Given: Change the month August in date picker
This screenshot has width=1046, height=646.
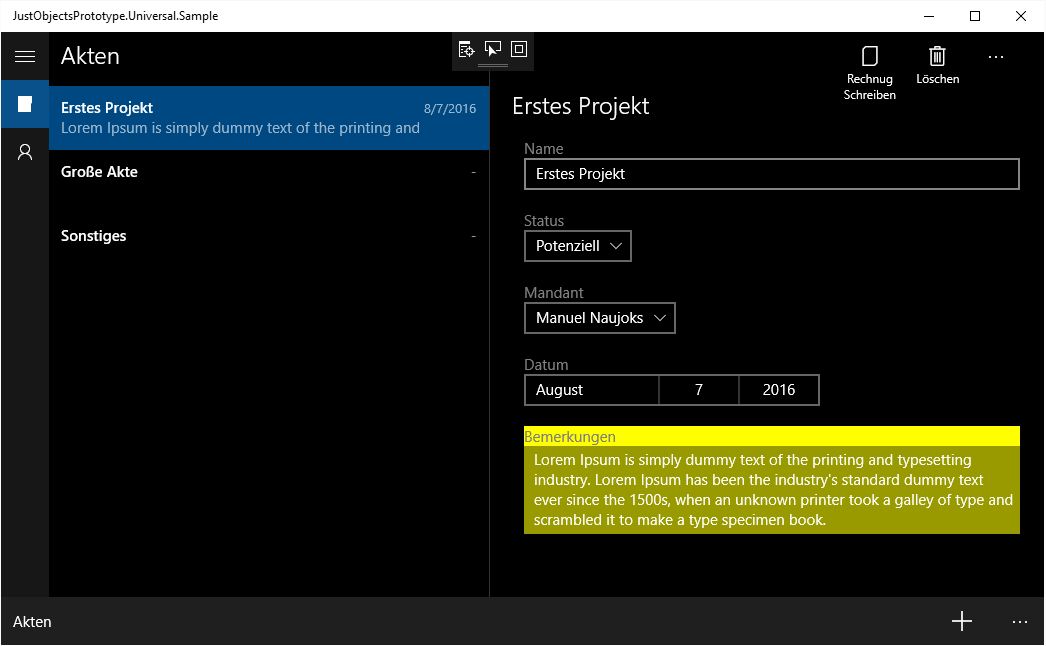Looking at the screenshot, I should [x=591, y=390].
